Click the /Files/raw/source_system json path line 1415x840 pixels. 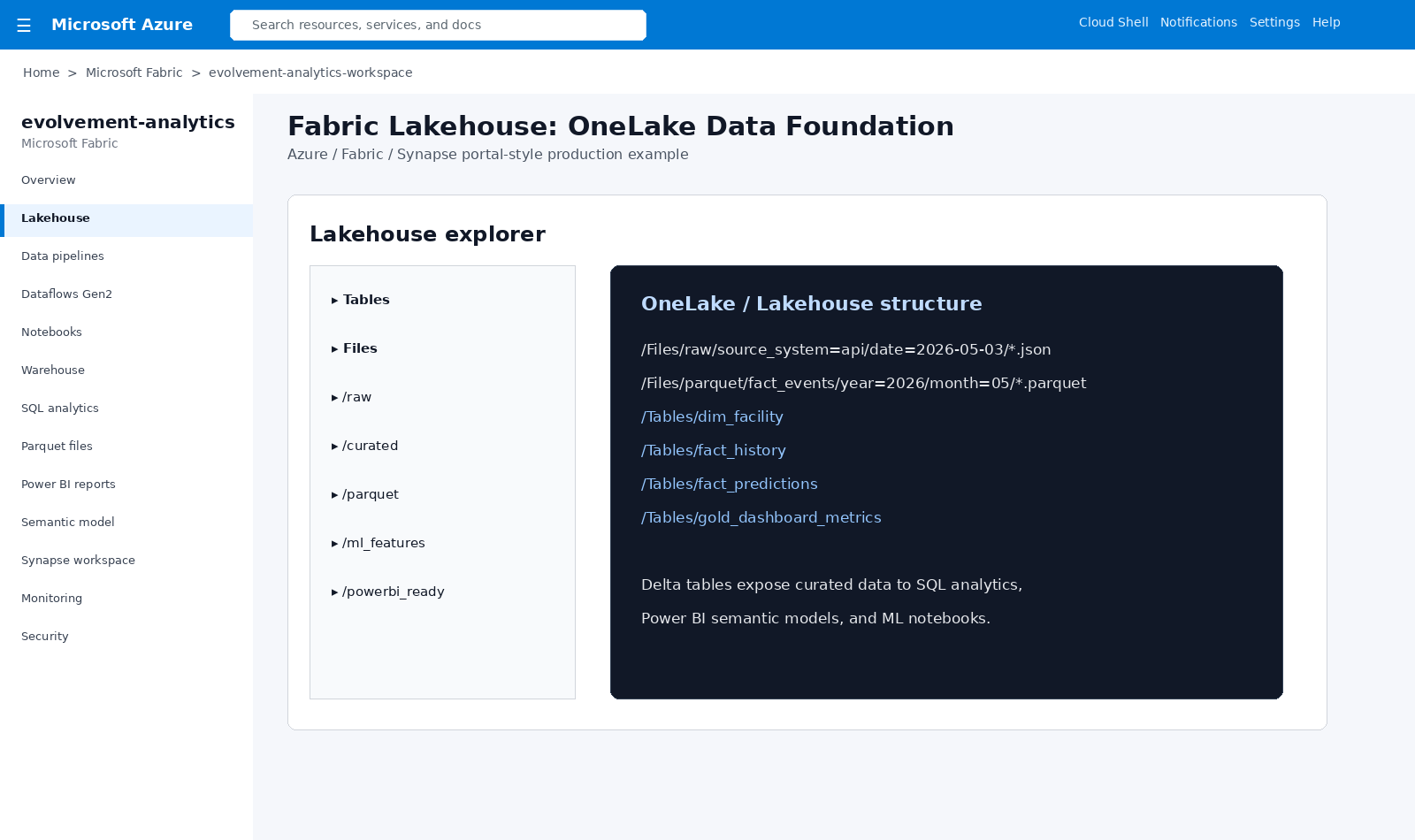pyautogui.click(x=846, y=349)
